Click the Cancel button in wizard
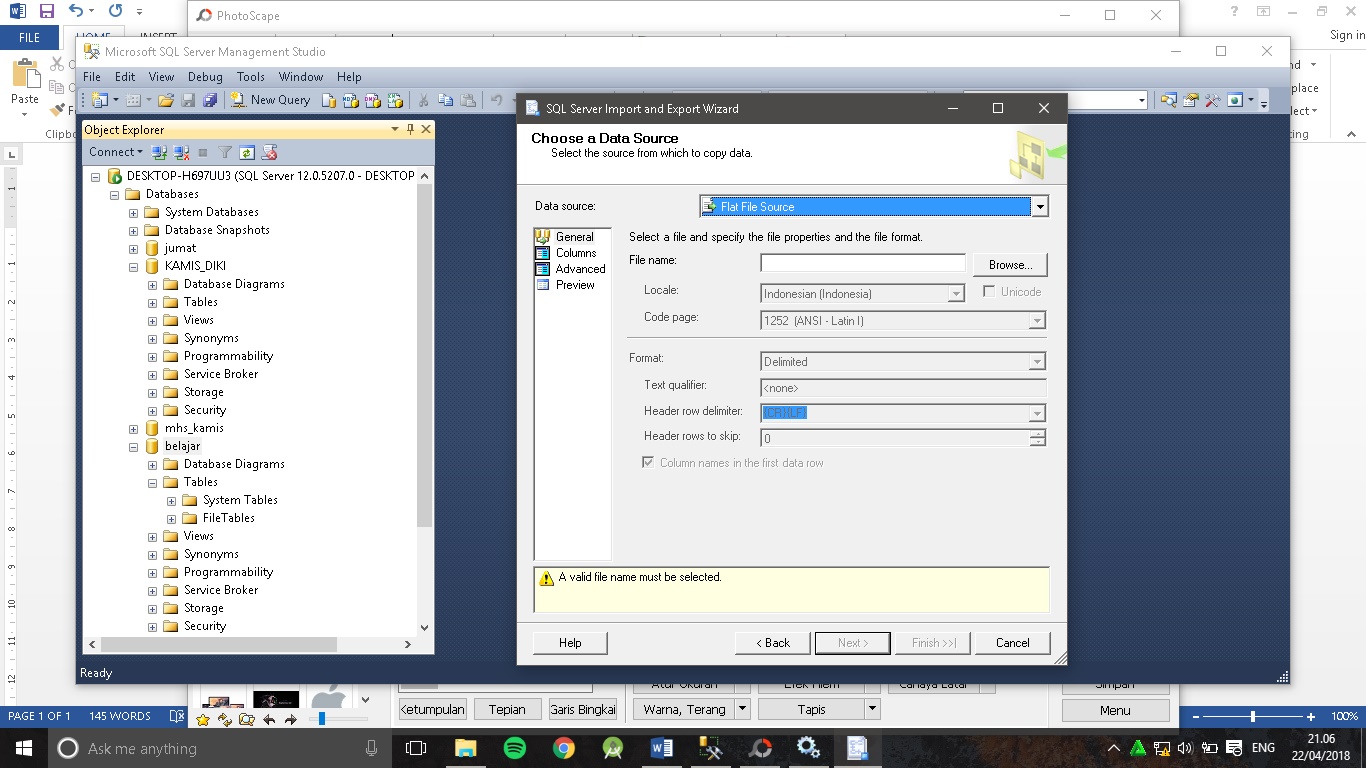Viewport: 1366px width, 768px height. pos(1012,643)
